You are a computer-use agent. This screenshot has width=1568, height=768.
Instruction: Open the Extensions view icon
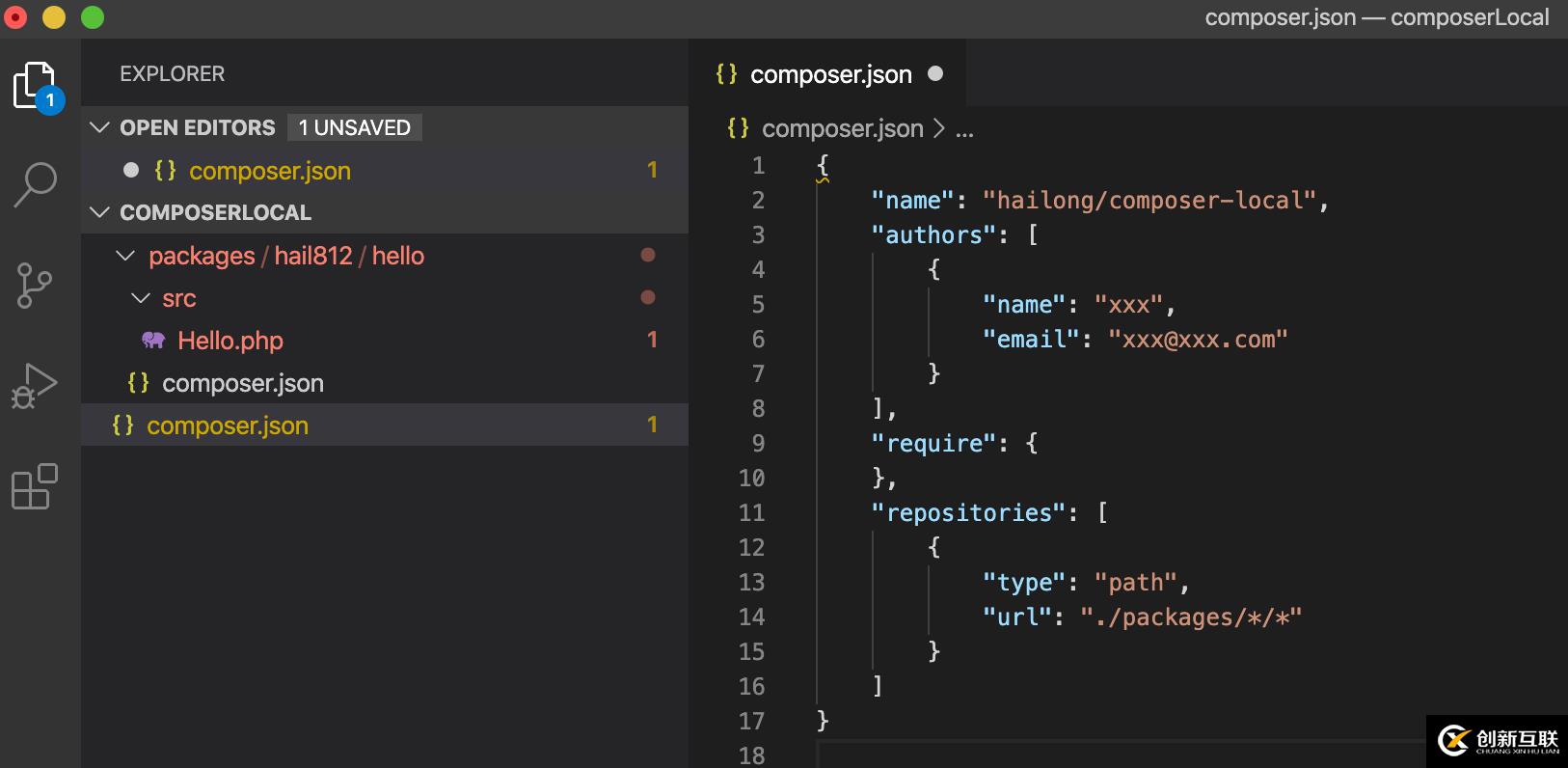coord(35,486)
